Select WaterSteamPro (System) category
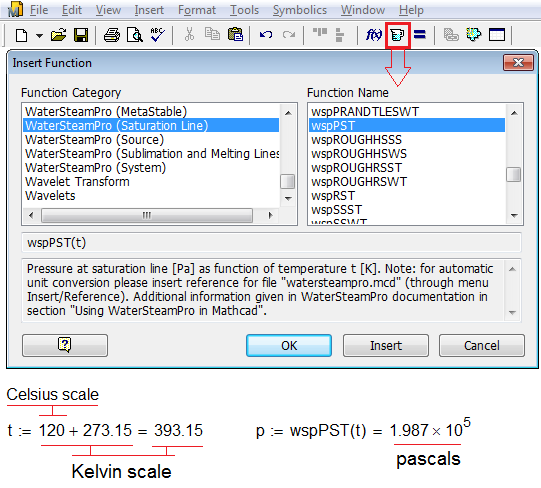The height and width of the screenshot is (488, 541). tap(151, 167)
